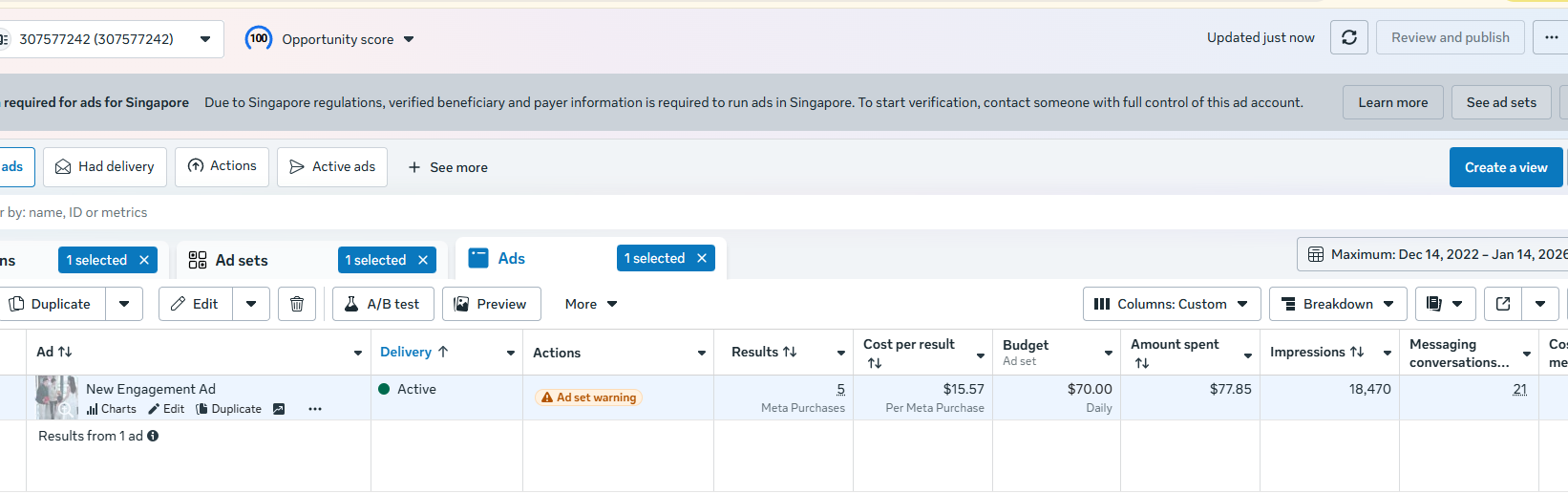
Task: Clear the Ads tab '1 selected' filter
Action: click(702, 258)
